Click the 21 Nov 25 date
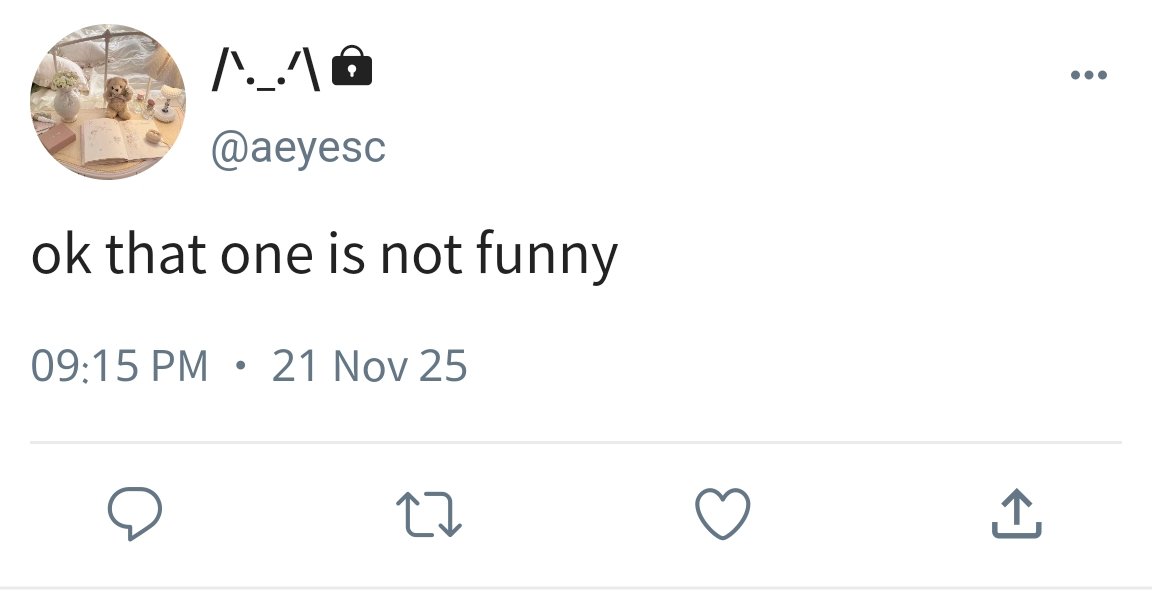Screen dimensions: 1152x606 click(370, 366)
